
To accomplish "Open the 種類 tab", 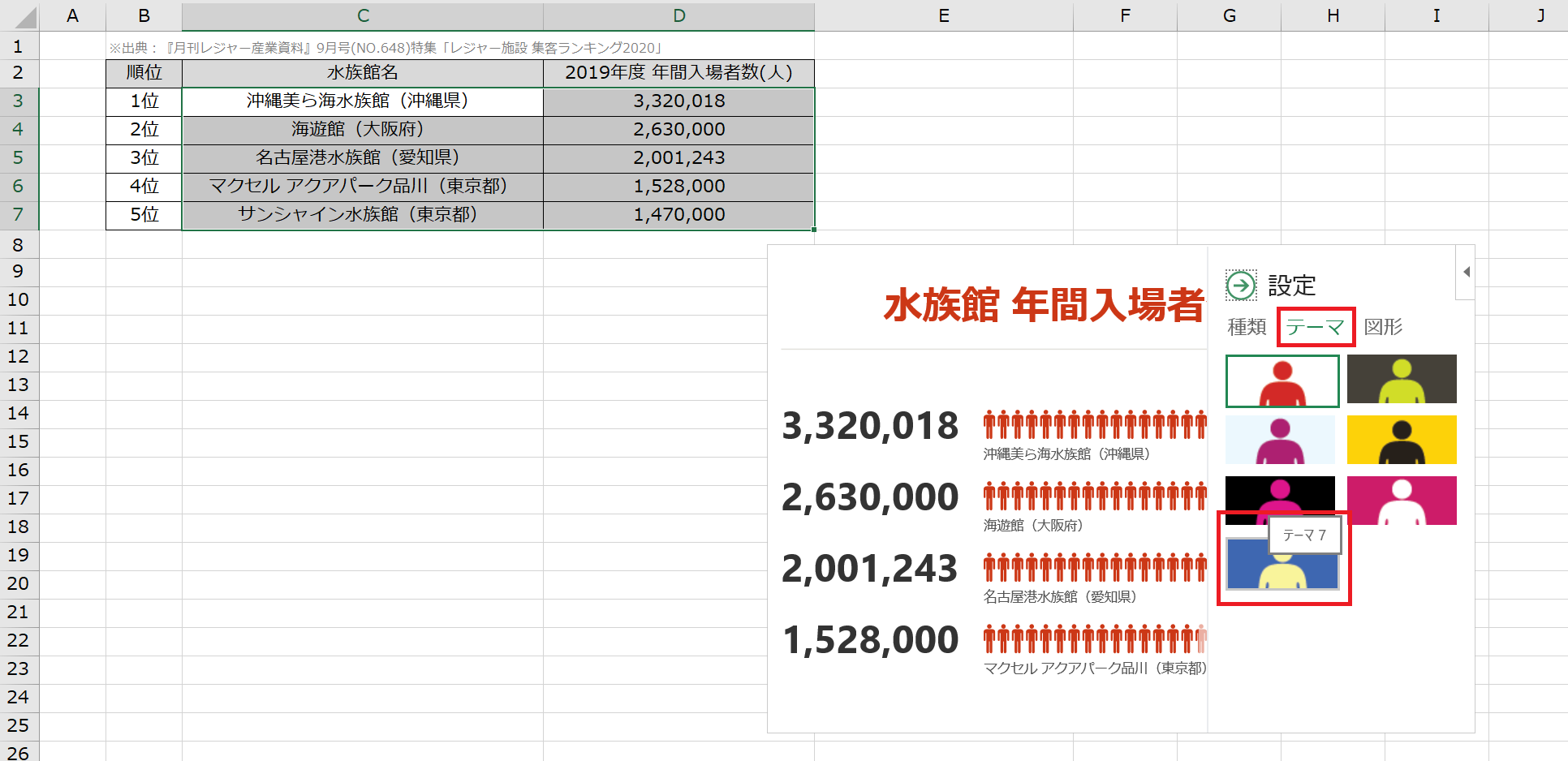I will [x=1247, y=327].
